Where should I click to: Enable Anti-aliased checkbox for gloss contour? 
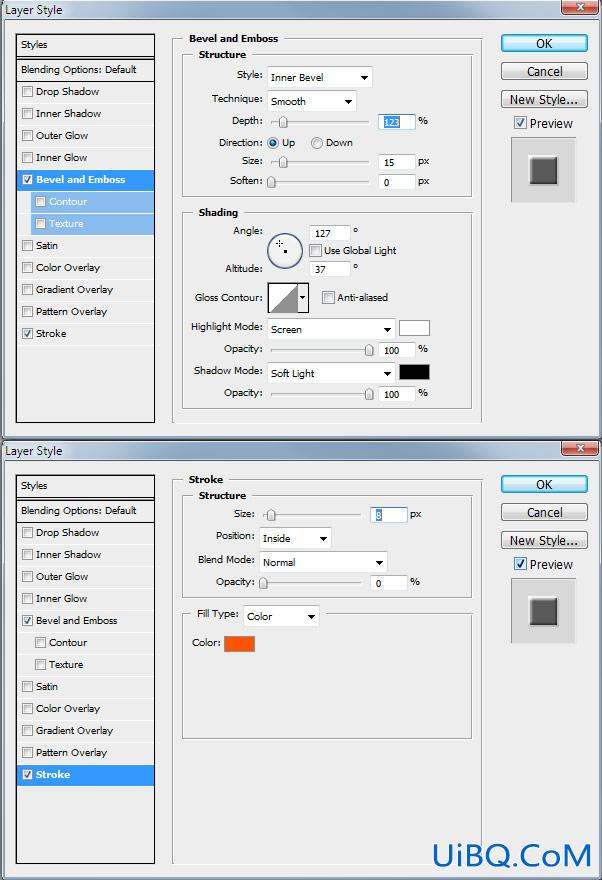328,297
